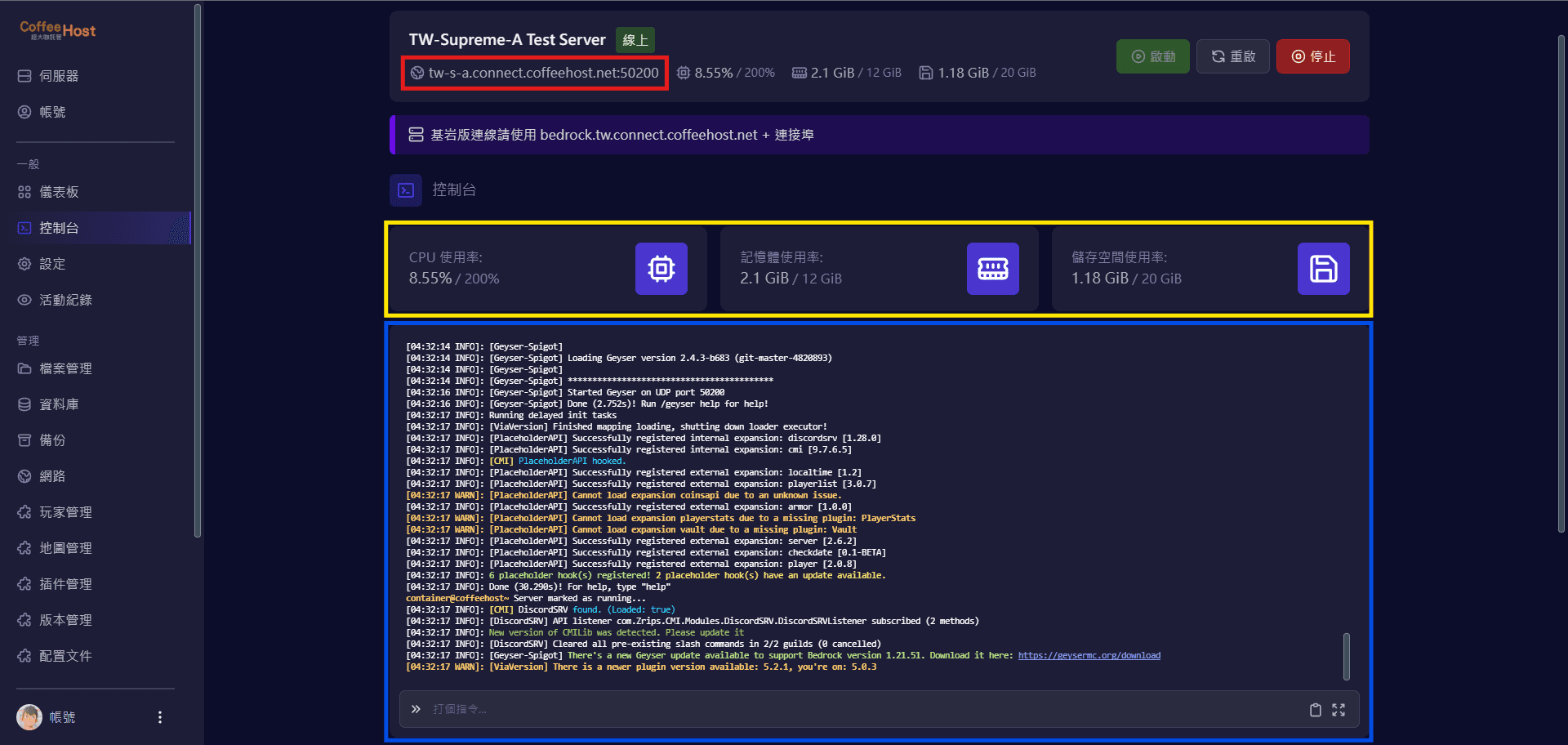Click the CPU 使用率 8.55% card text
The width and height of the screenshot is (1568, 745).
point(454,268)
